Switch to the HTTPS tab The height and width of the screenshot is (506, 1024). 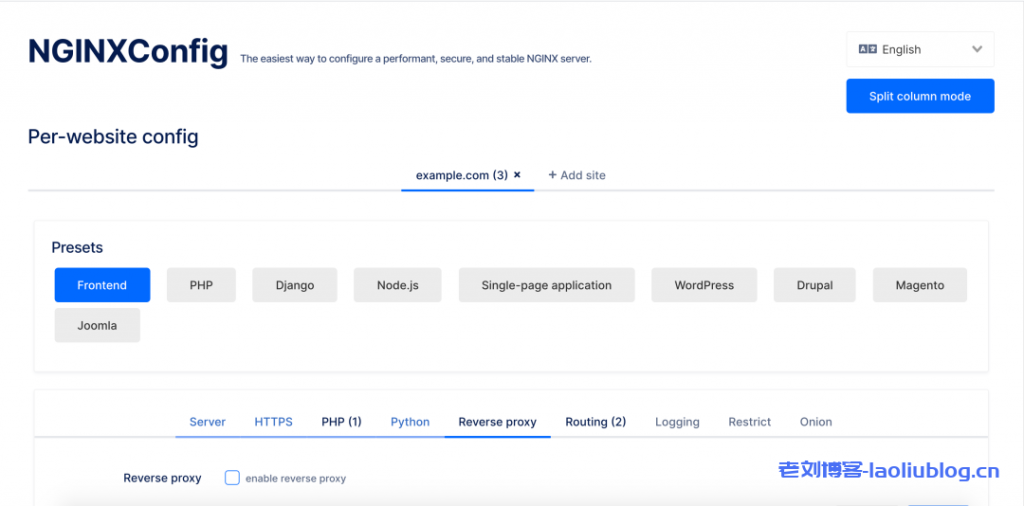[x=274, y=422]
